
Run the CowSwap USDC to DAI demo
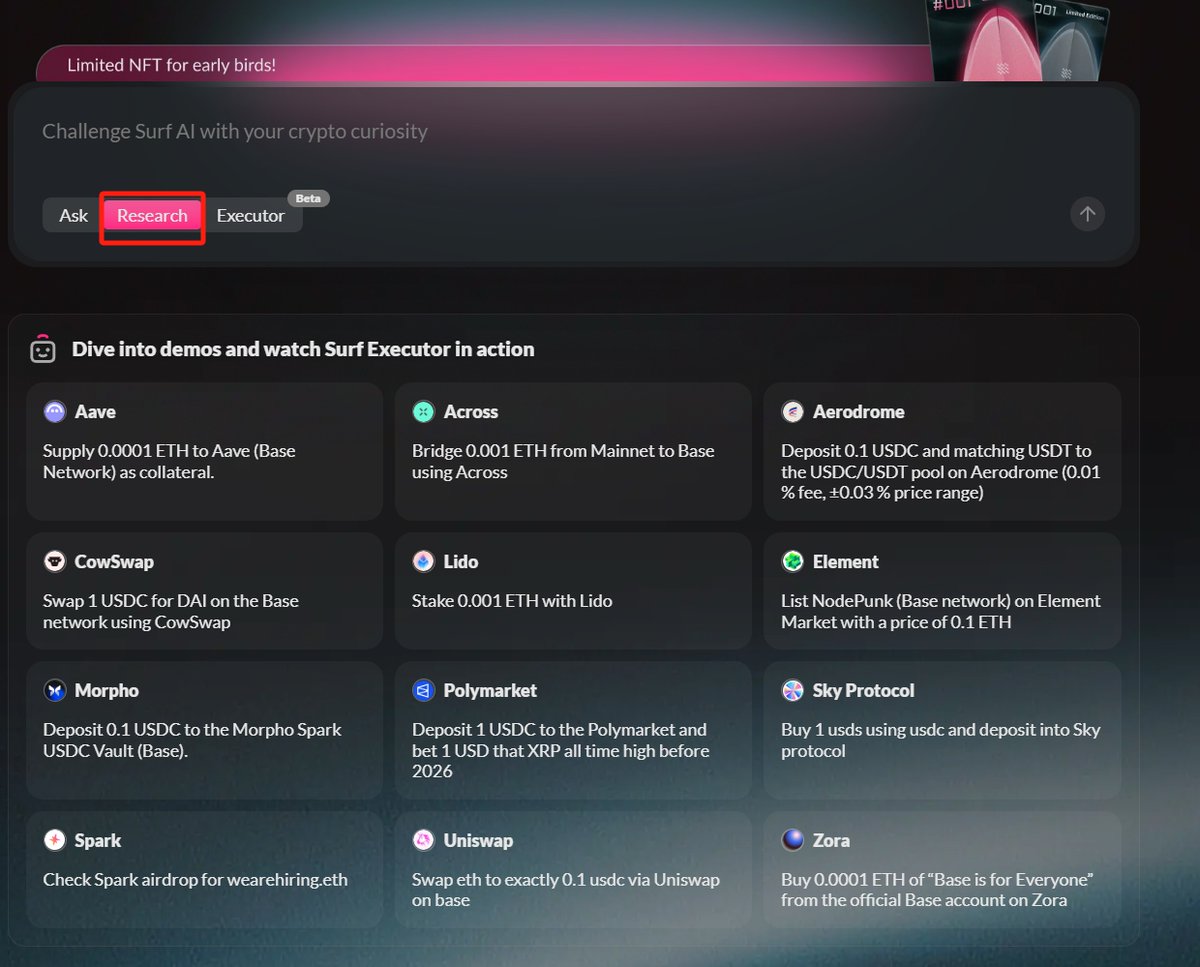204,591
